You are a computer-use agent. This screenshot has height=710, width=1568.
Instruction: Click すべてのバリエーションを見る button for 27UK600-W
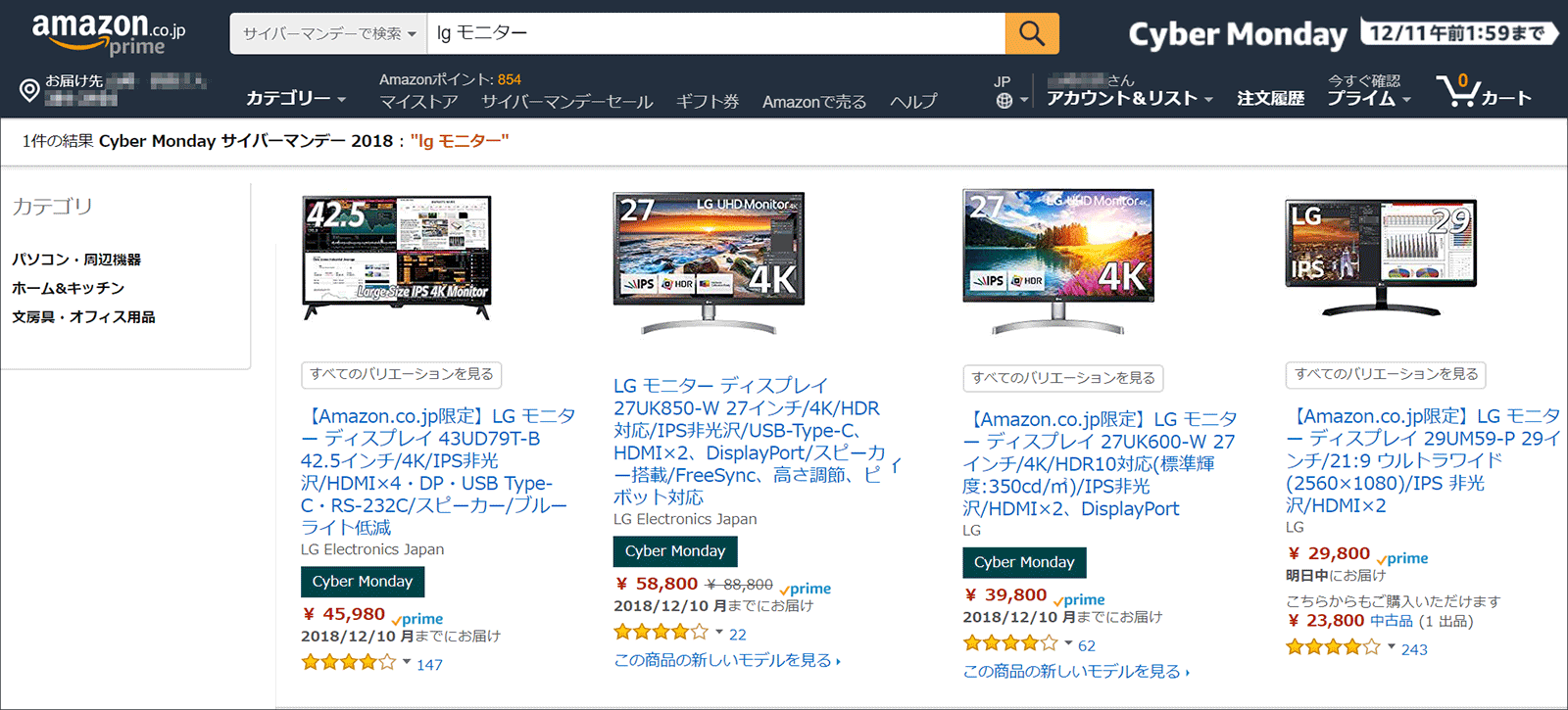[x=1063, y=378]
